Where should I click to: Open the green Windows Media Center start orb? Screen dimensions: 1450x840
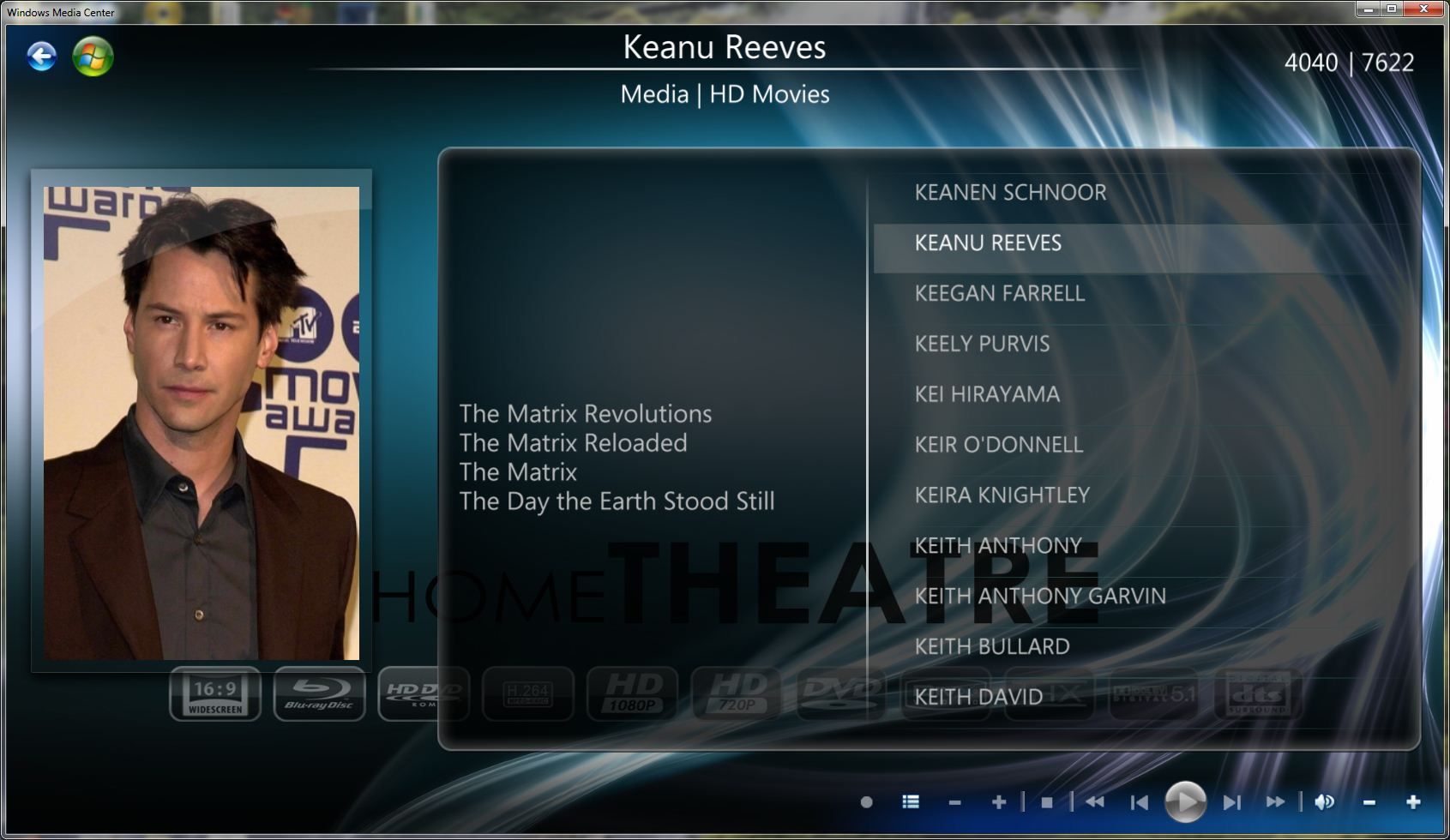93,57
